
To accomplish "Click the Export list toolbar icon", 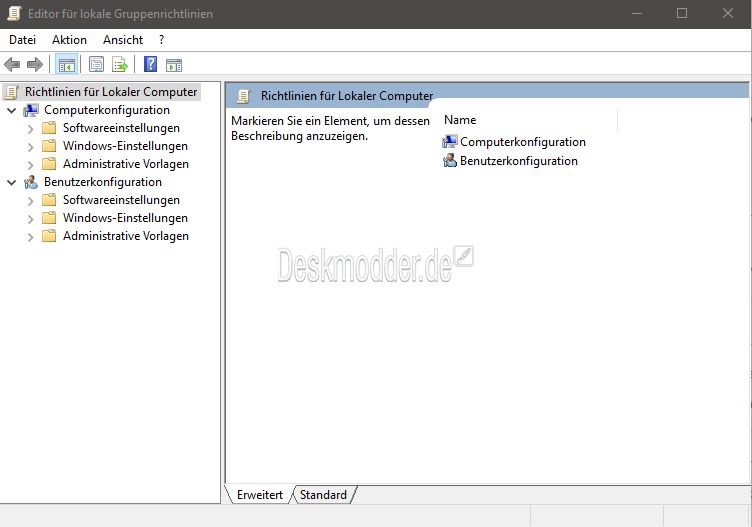I will click(120, 64).
